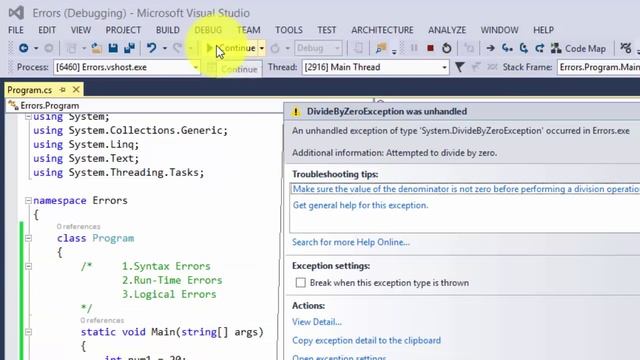
Task: Click 'Get general help for this exception' link
Action: [x=360, y=205]
